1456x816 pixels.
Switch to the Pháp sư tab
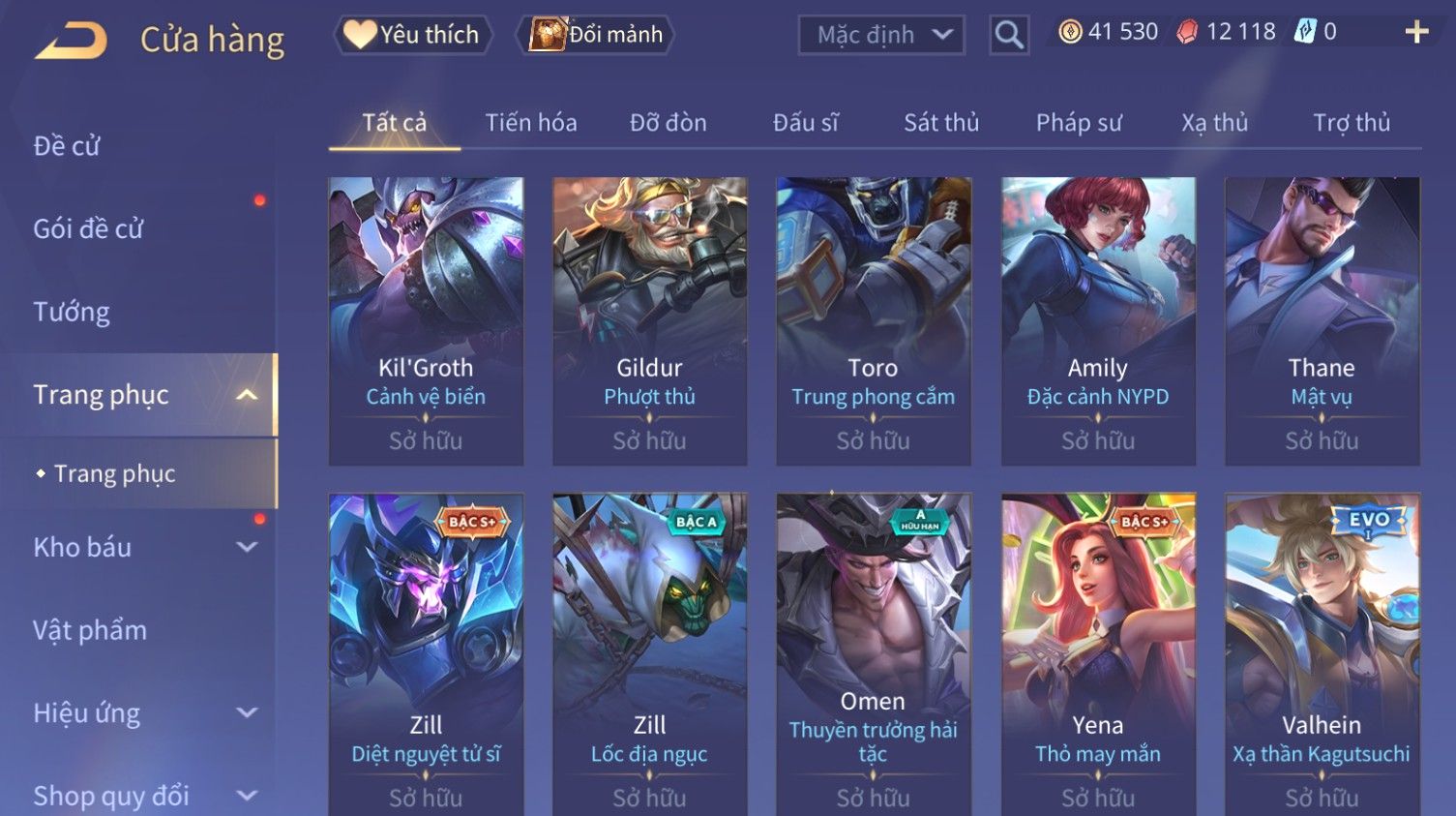(1079, 123)
